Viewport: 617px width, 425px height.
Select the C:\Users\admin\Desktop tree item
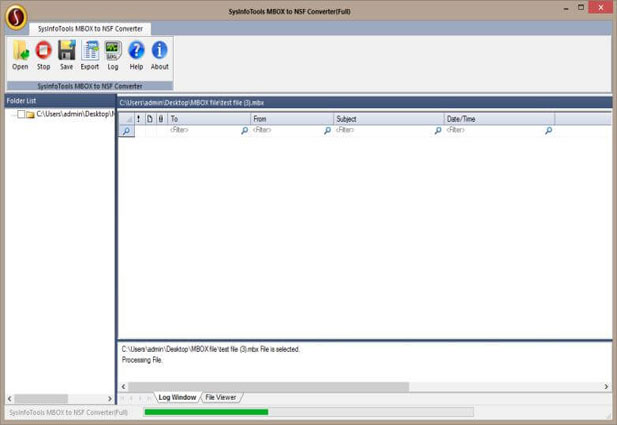(x=75, y=114)
